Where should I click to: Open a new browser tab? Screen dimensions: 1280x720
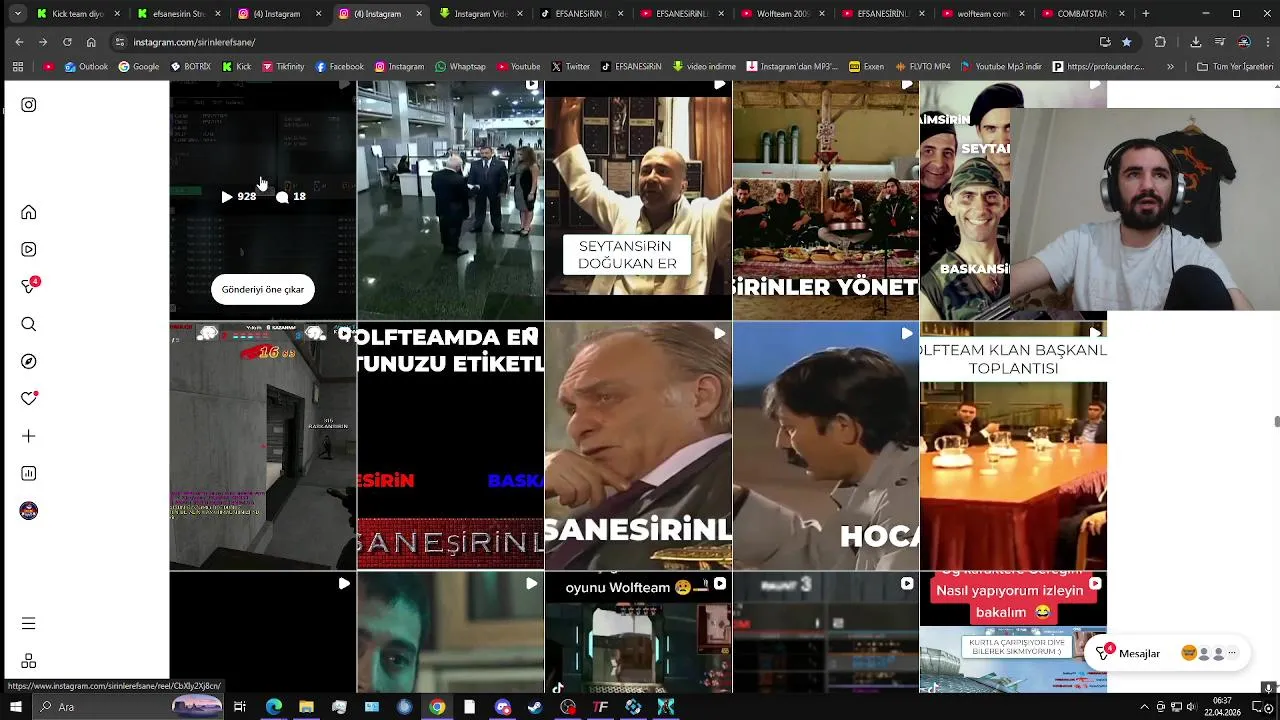click(1146, 14)
